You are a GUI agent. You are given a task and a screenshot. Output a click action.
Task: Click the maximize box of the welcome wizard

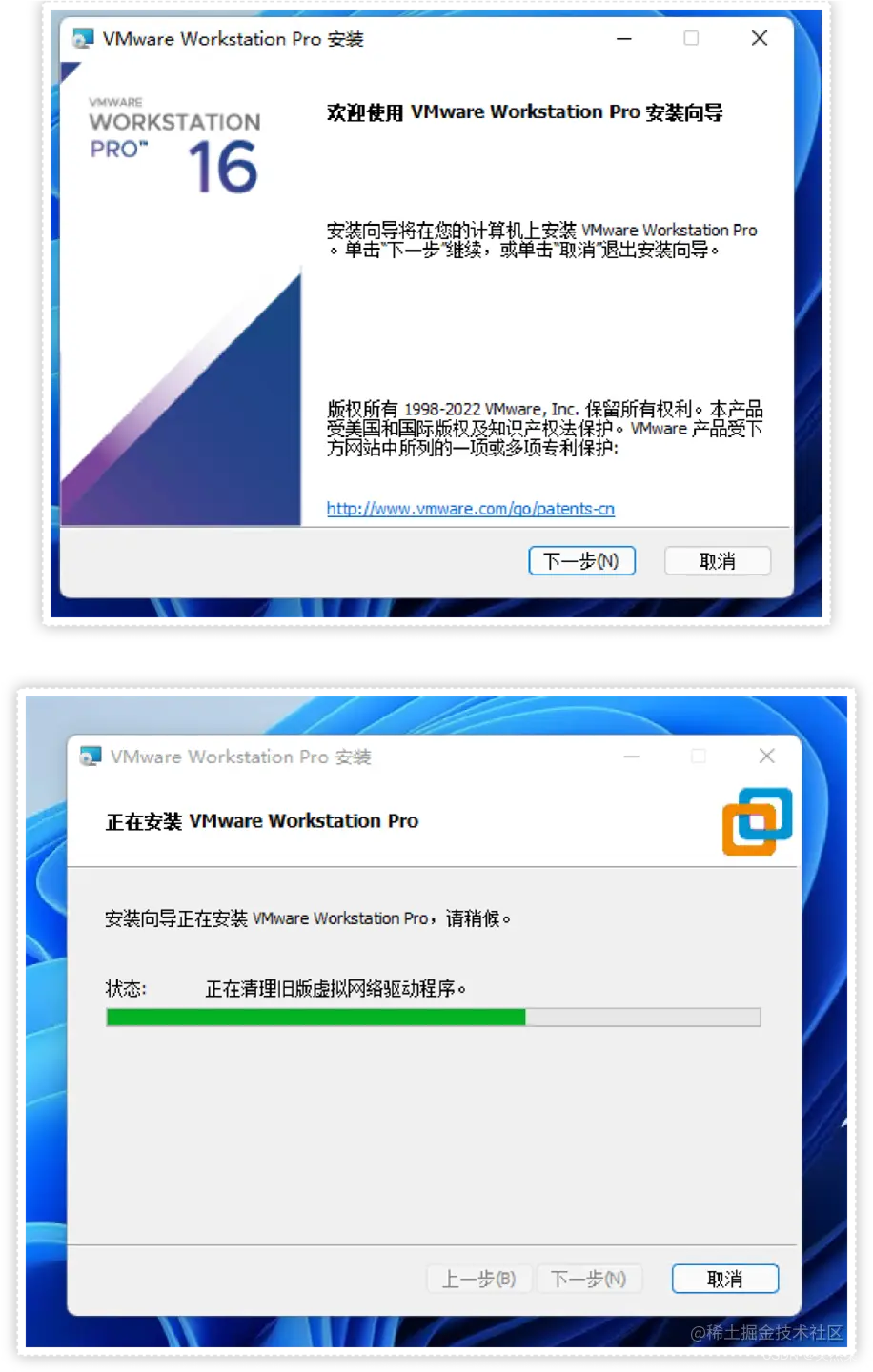click(691, 38)
